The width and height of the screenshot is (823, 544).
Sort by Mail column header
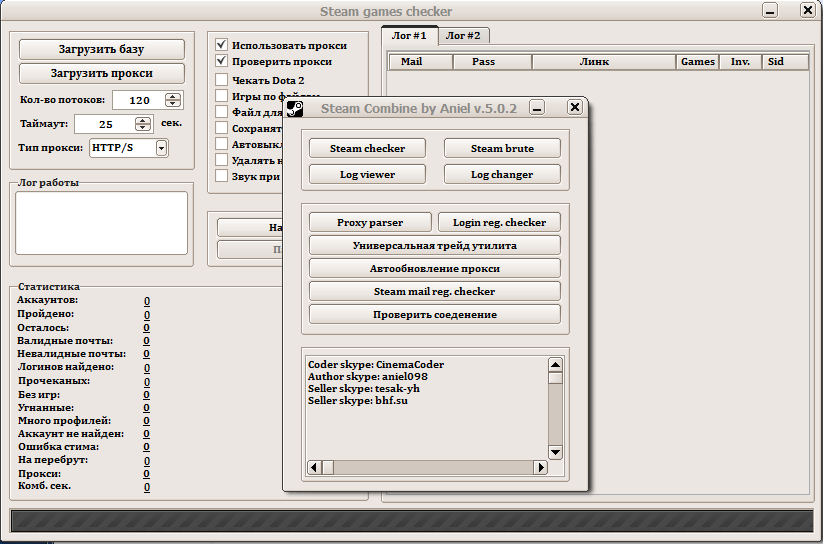point(420,62)
